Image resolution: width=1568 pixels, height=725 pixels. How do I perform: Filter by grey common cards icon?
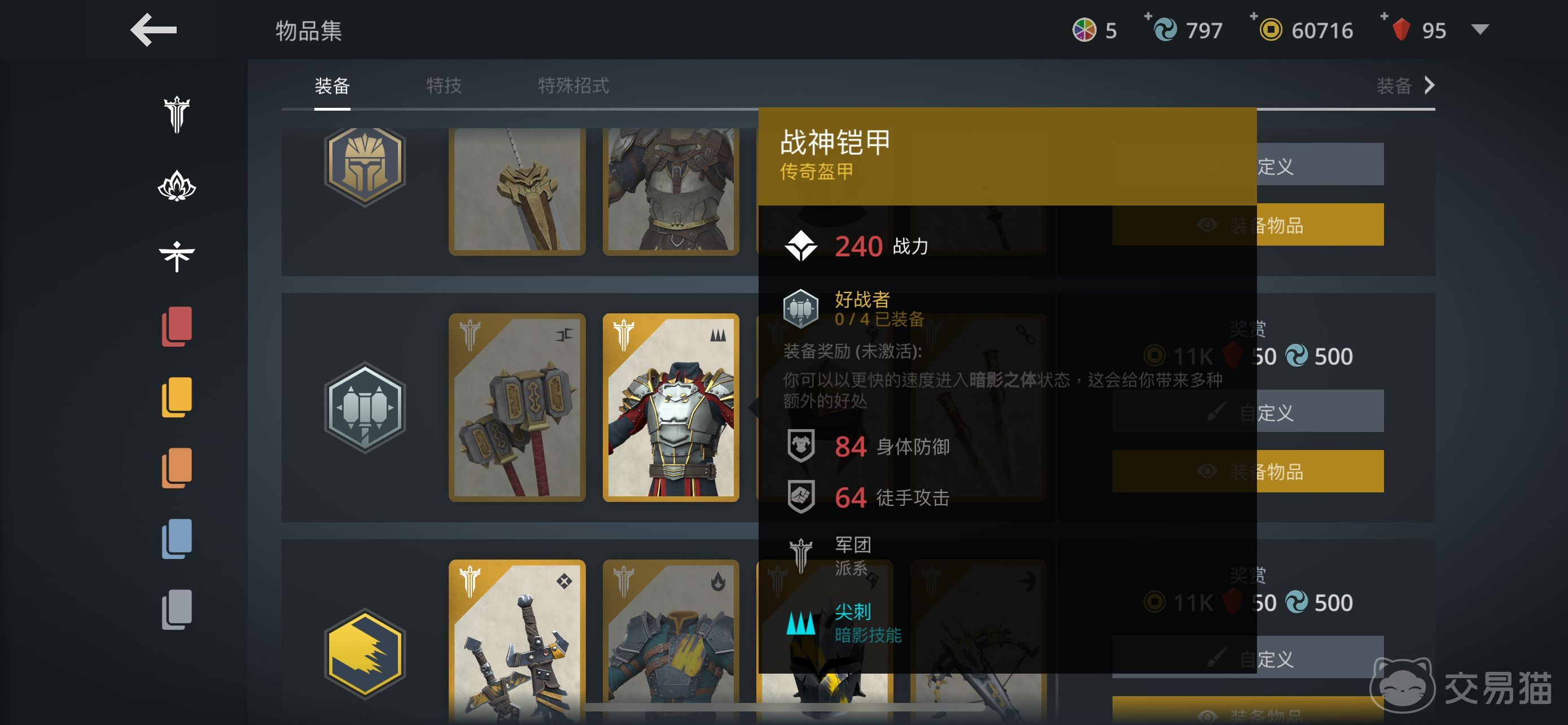point(177,609)
